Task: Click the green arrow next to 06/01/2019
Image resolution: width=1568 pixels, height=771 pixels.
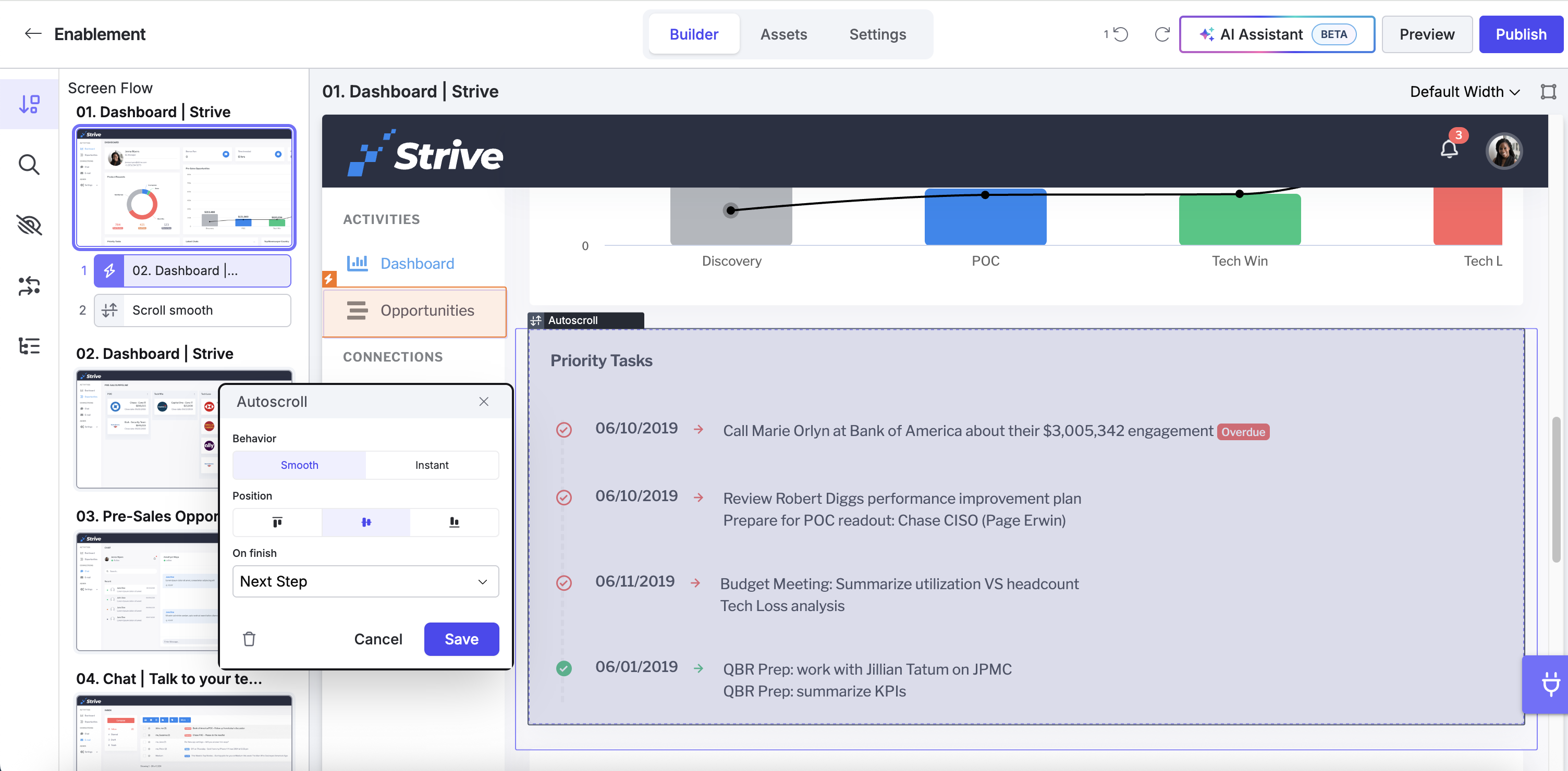Action: (699, 669)
